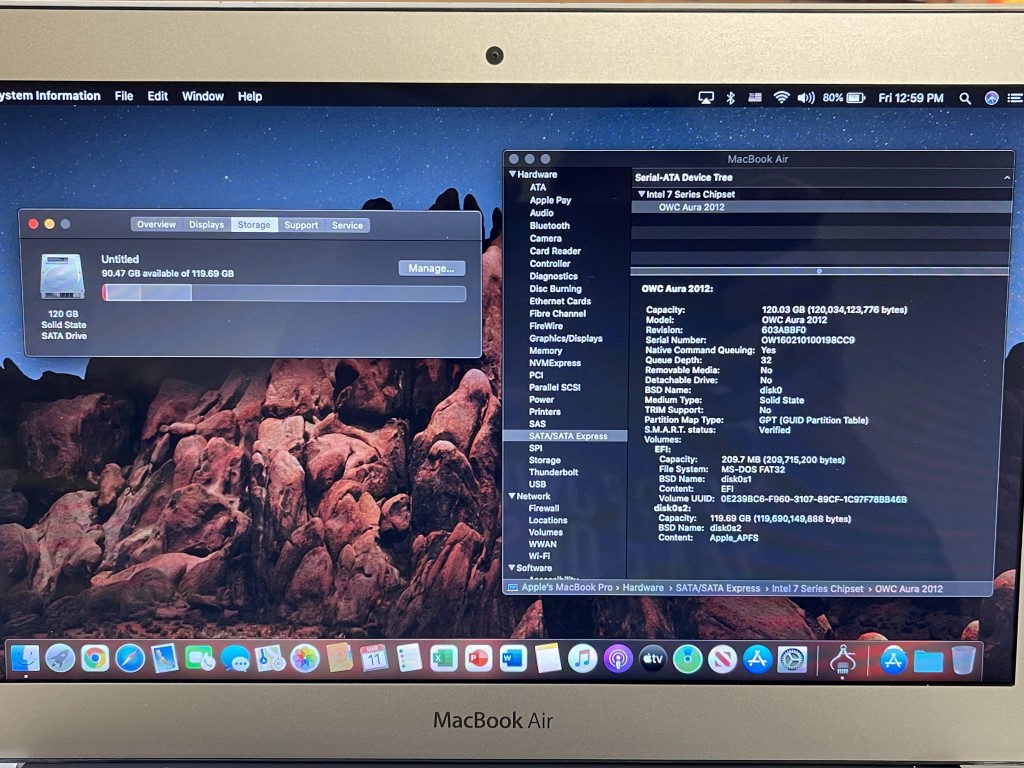
Task: Click the storage usage bar for Untitled
Action: click(x=284, y=293)
